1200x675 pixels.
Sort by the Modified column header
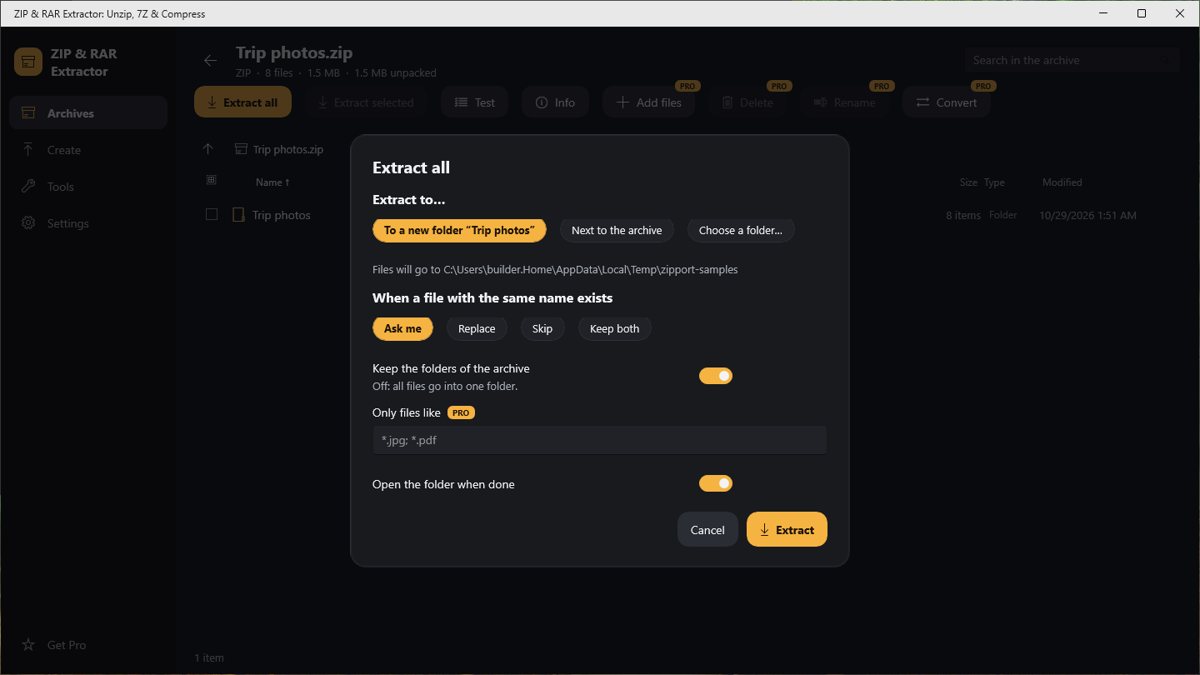click(1062, 182)
